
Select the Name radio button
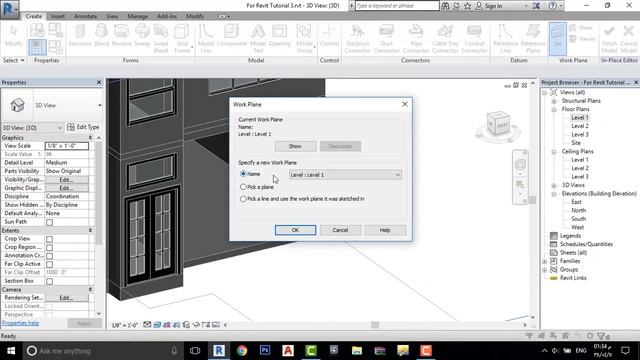pos(243,174)
